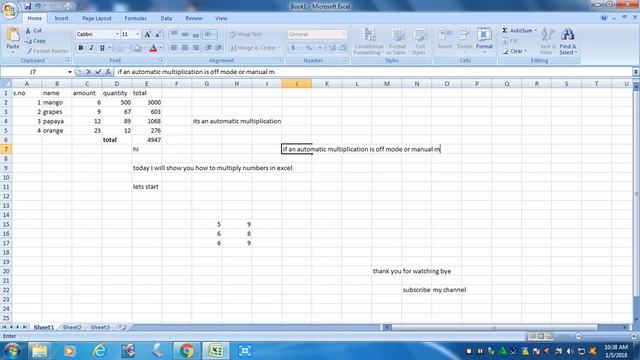Image resolution: width=640 pixels, height=360 pixels.
Task: Open the Fill dropdown in Editing
Action: click(510, 41)
